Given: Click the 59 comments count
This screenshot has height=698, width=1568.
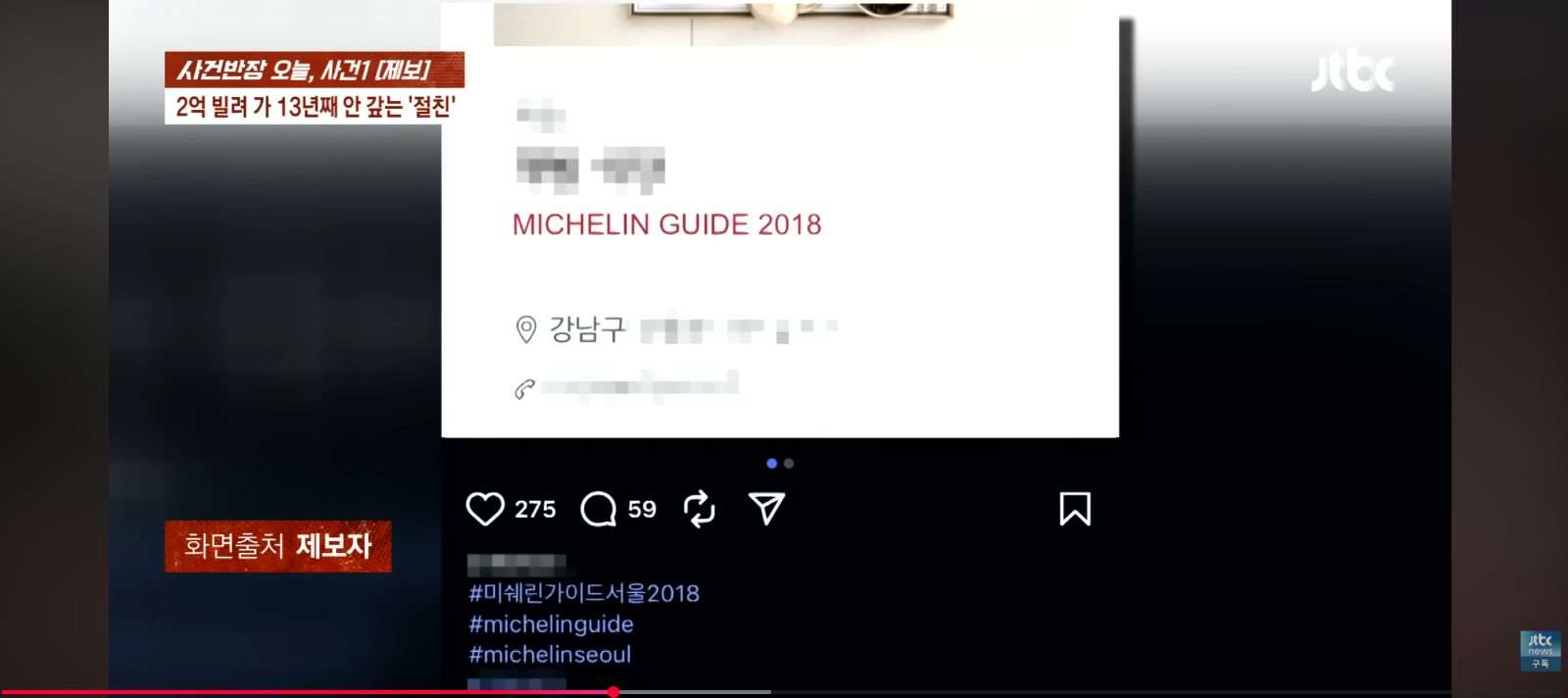Looking at the screenshot, I should [642, 510].
